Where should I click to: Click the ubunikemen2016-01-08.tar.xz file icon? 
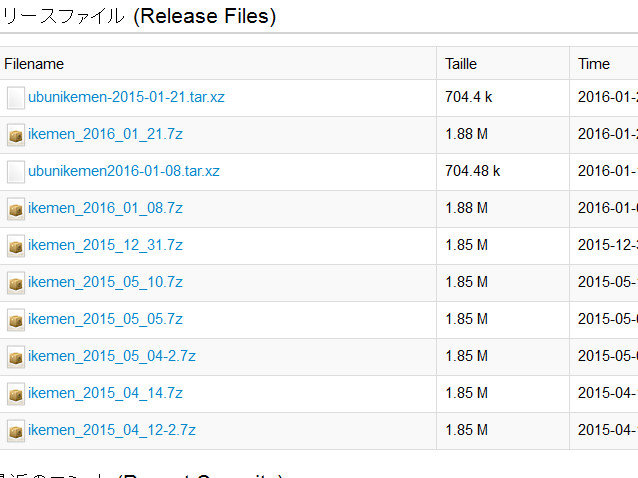pos(15,172)
